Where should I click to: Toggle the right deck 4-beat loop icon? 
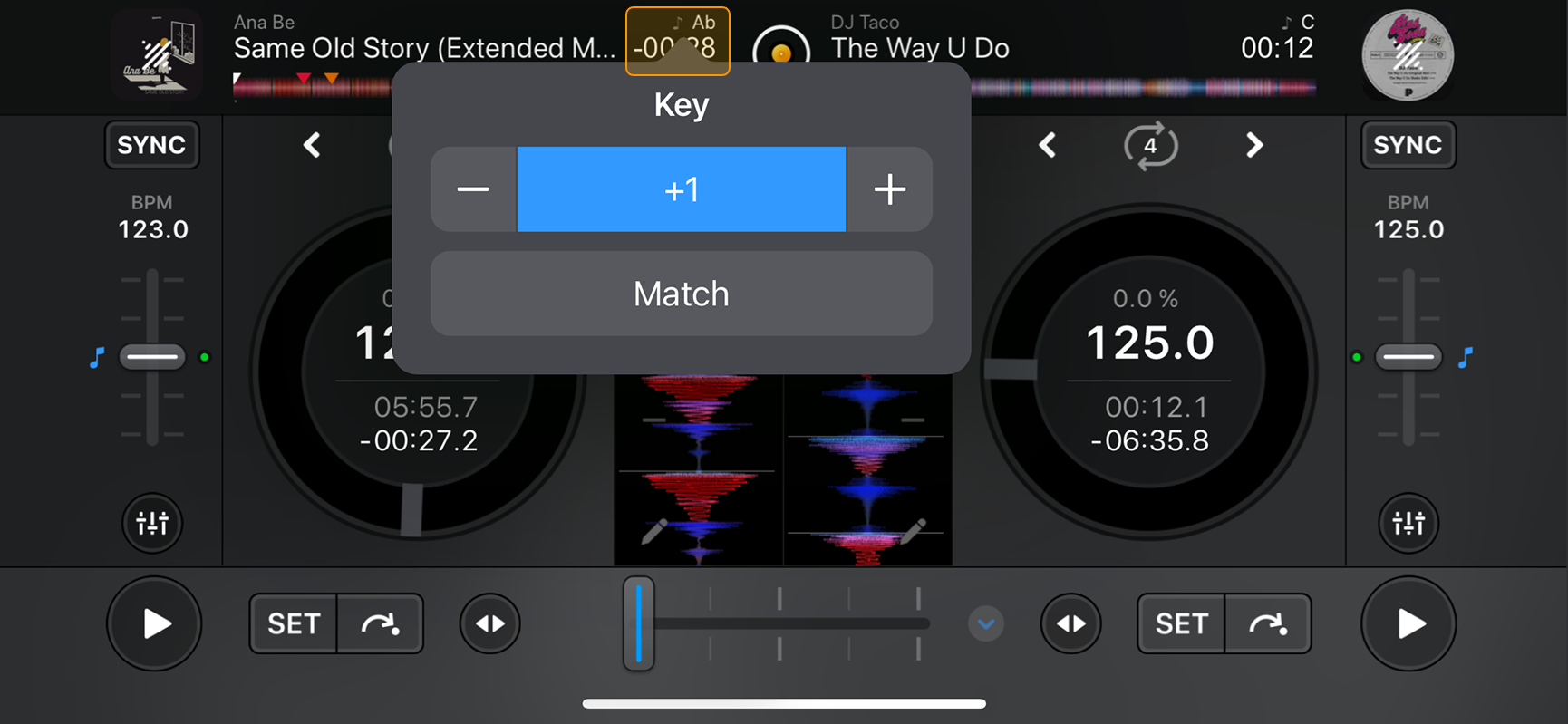click(1150, 145)
